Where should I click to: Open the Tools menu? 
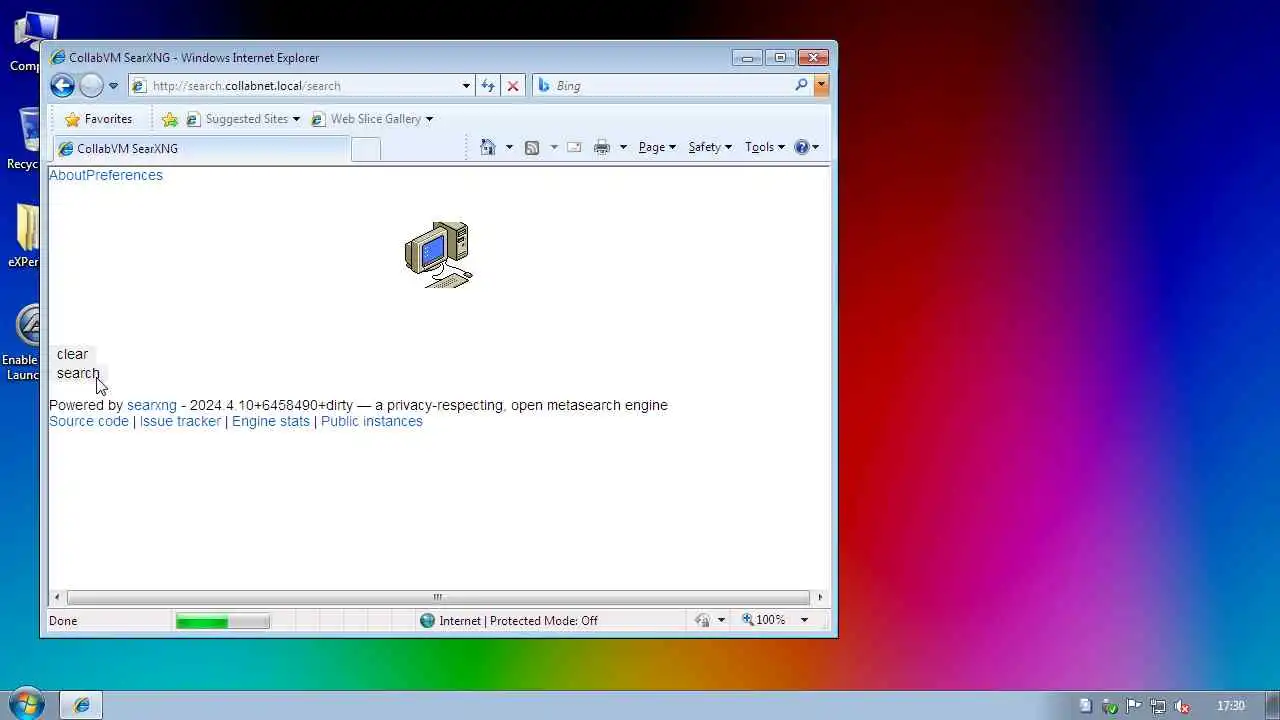765,147
